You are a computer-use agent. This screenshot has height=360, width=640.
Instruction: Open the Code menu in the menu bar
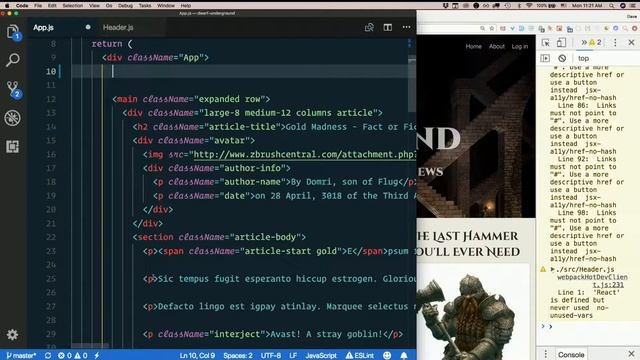[x=22, y=6]
